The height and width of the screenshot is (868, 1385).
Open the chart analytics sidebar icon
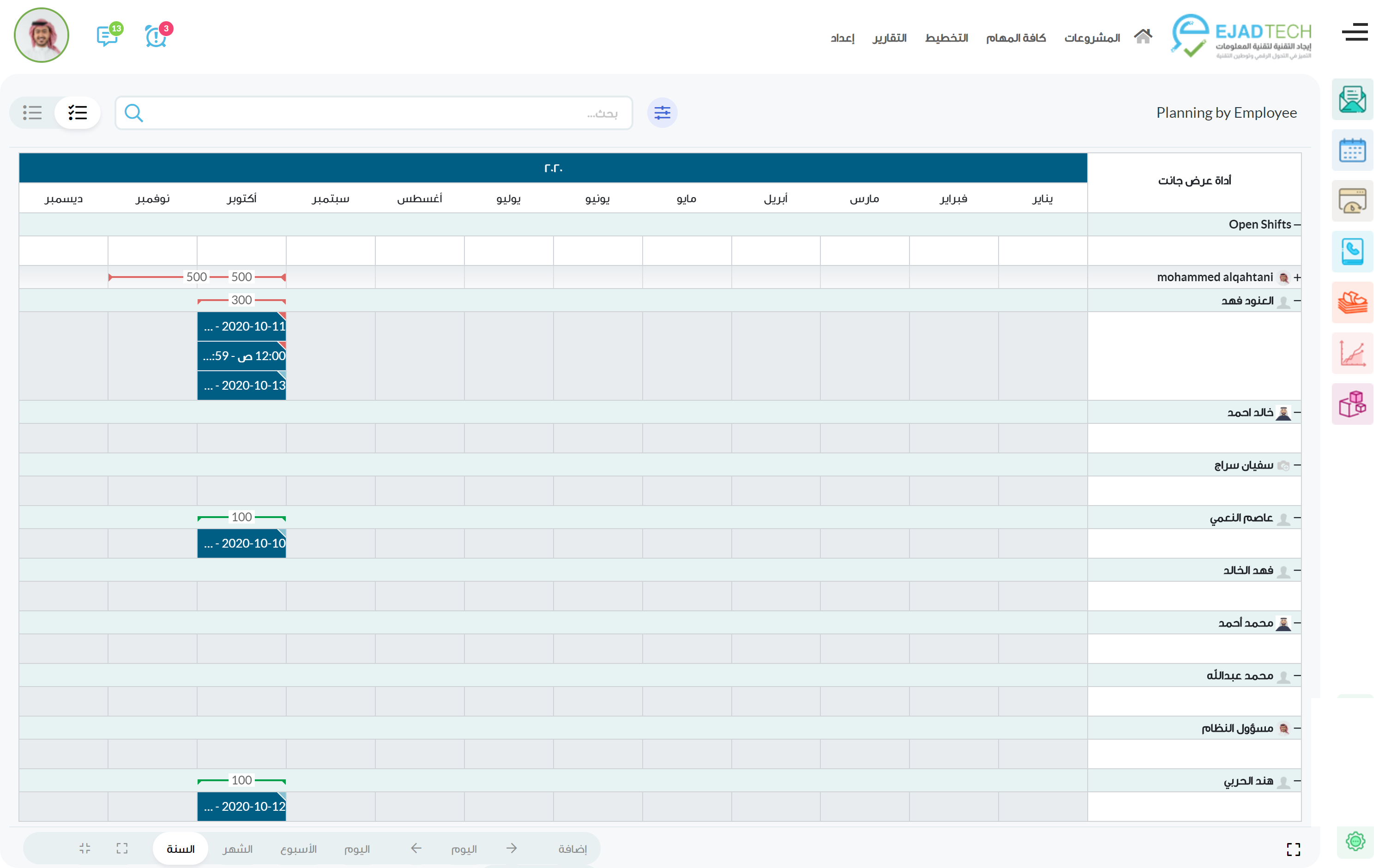pyautogui.click(x=1352, y=353)
